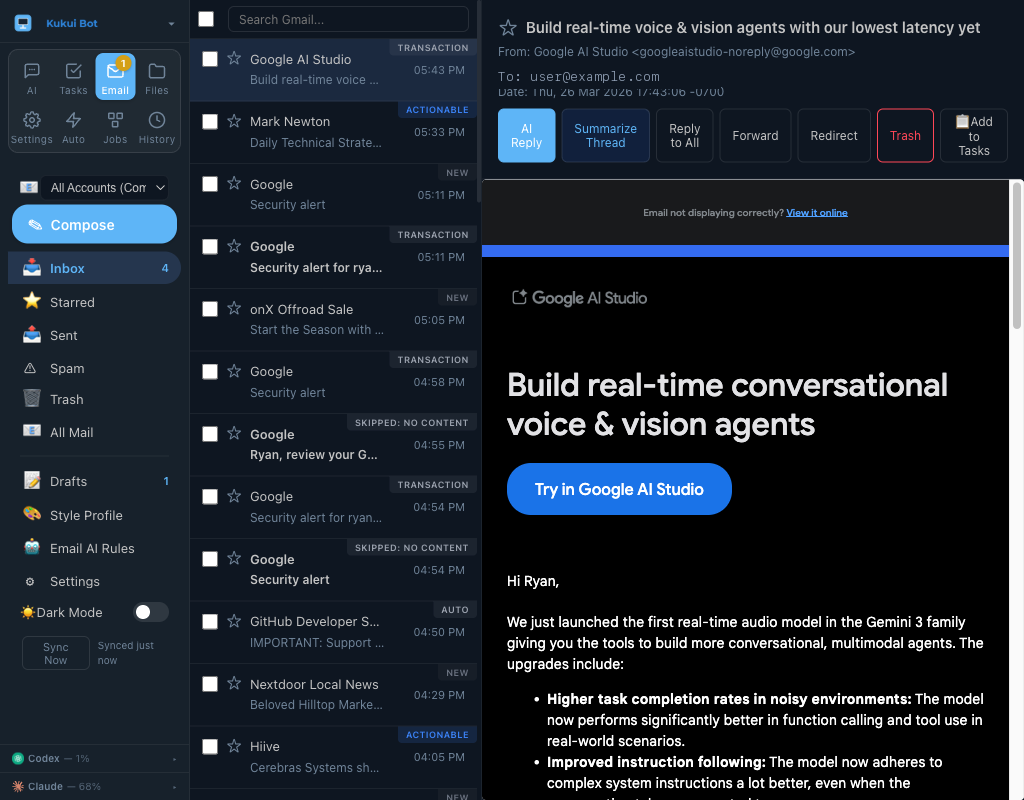Screen dimensions: 1024x800
Task: Check the select-all checkbox above inbox
Action: [x=208, y=18]
